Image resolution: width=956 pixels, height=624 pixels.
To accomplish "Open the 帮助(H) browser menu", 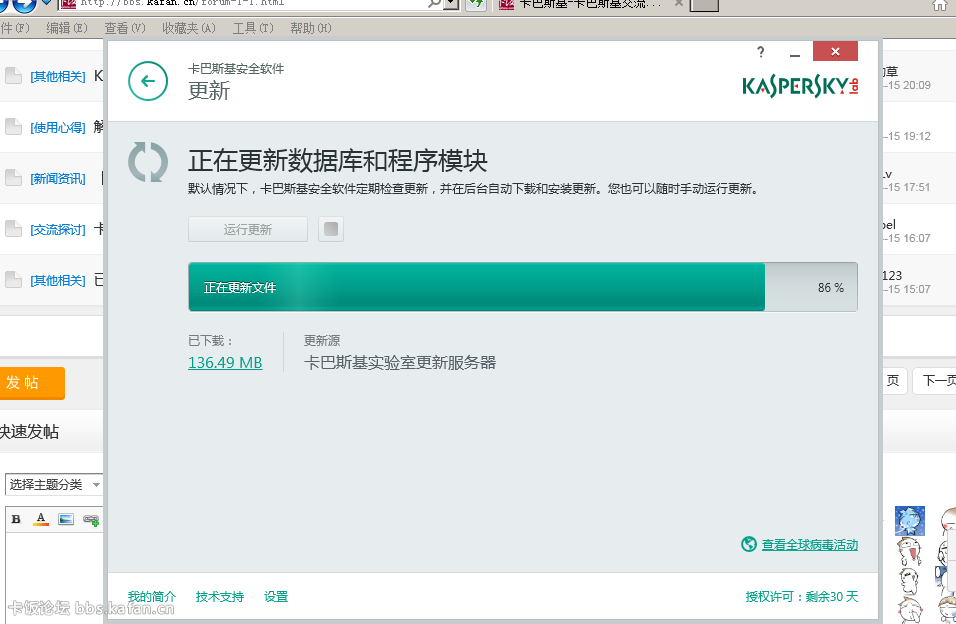I will (310, 28).
